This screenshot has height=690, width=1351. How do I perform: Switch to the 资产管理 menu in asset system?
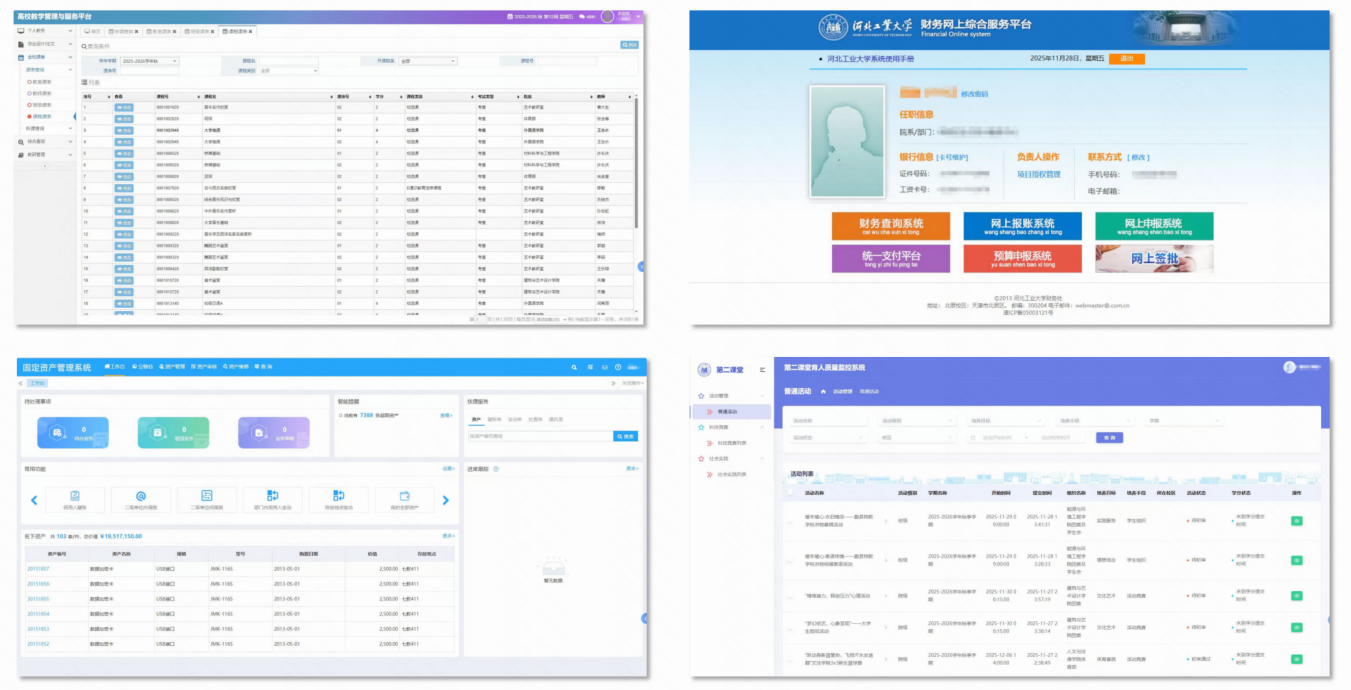pos(172,367)
